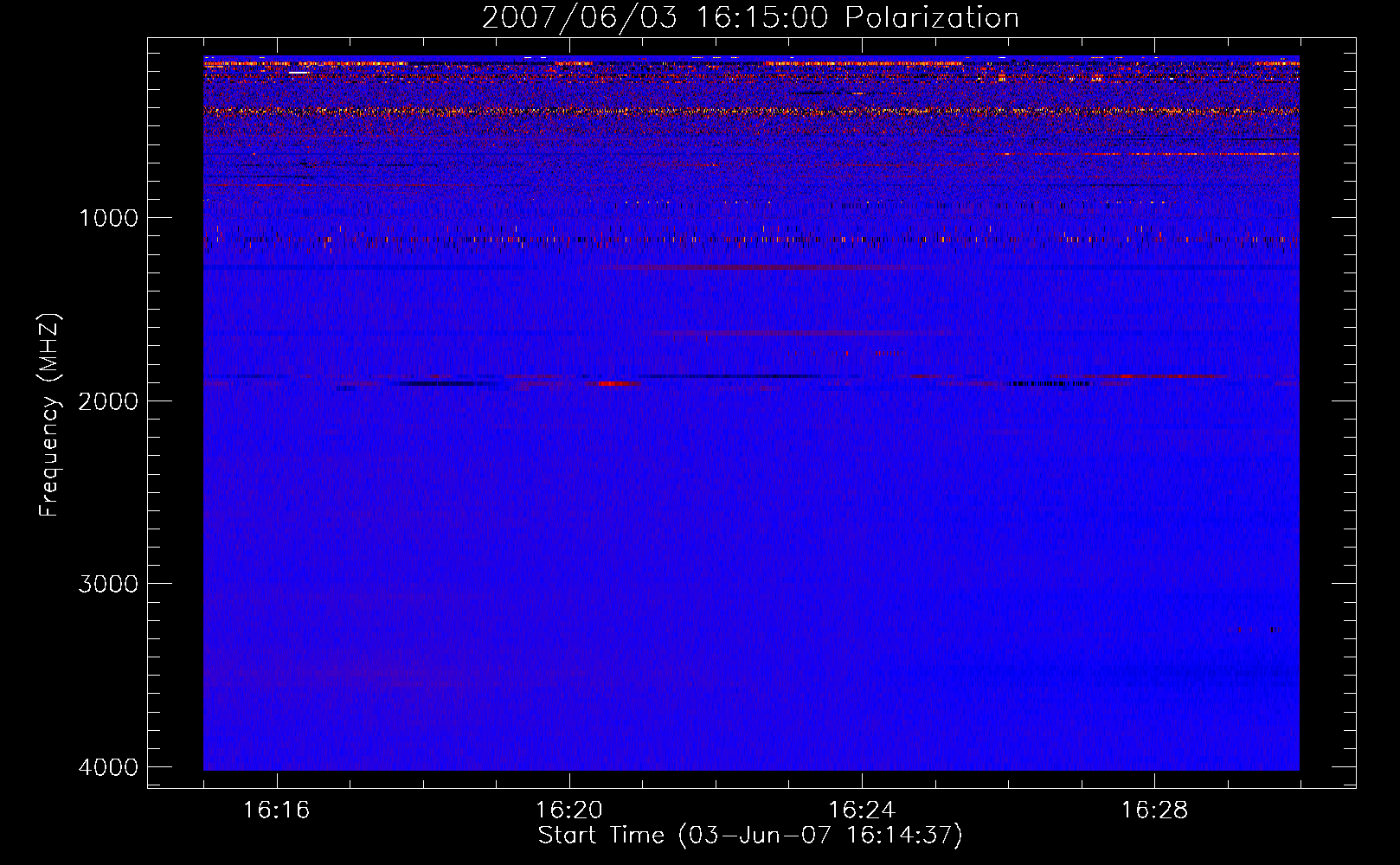Screen dimensions: 1400x865
Task: Click the 16:28 time tick label
Action: pos(1154,811)
